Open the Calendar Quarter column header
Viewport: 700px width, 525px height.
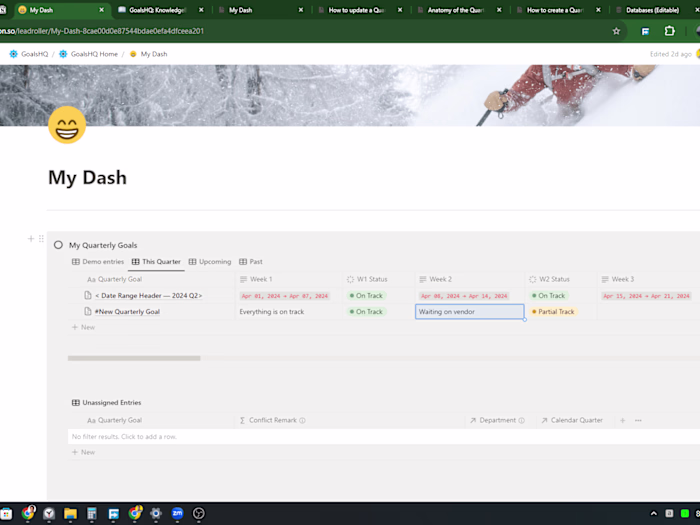pyautogui.click(x=575, y=420)
